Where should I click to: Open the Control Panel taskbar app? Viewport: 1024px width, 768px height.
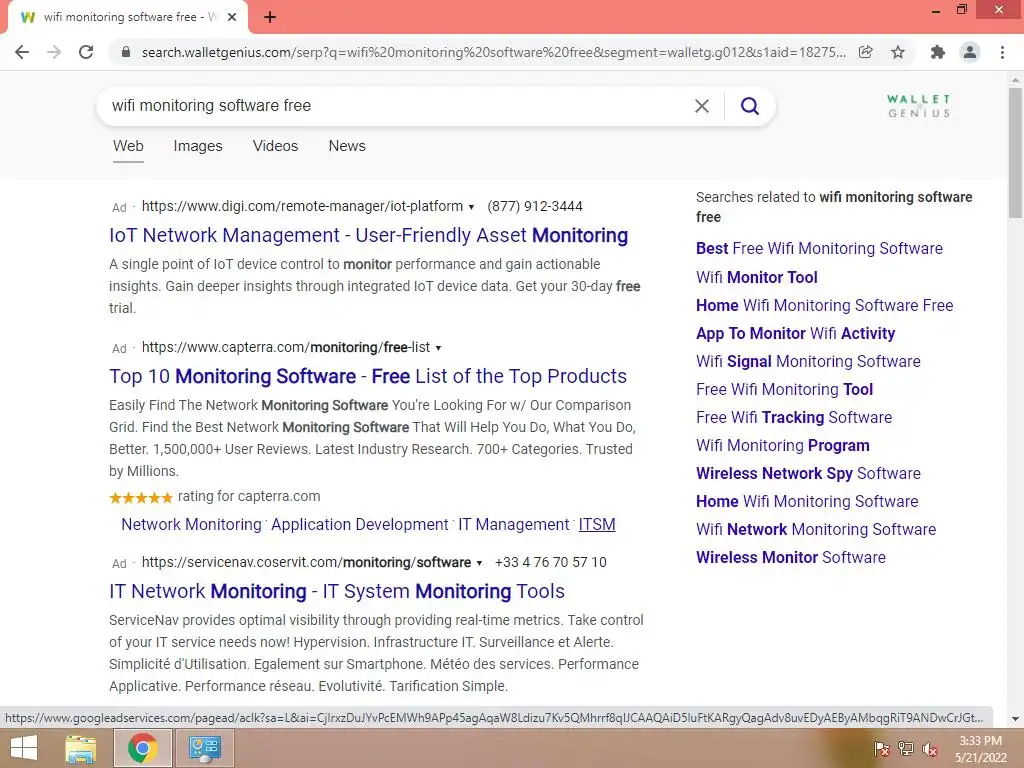(x=204, y=748)
